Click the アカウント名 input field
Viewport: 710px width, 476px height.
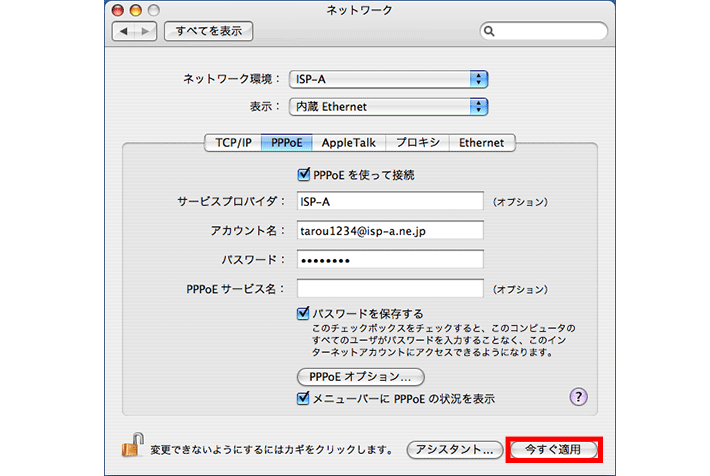click(390, 230)
